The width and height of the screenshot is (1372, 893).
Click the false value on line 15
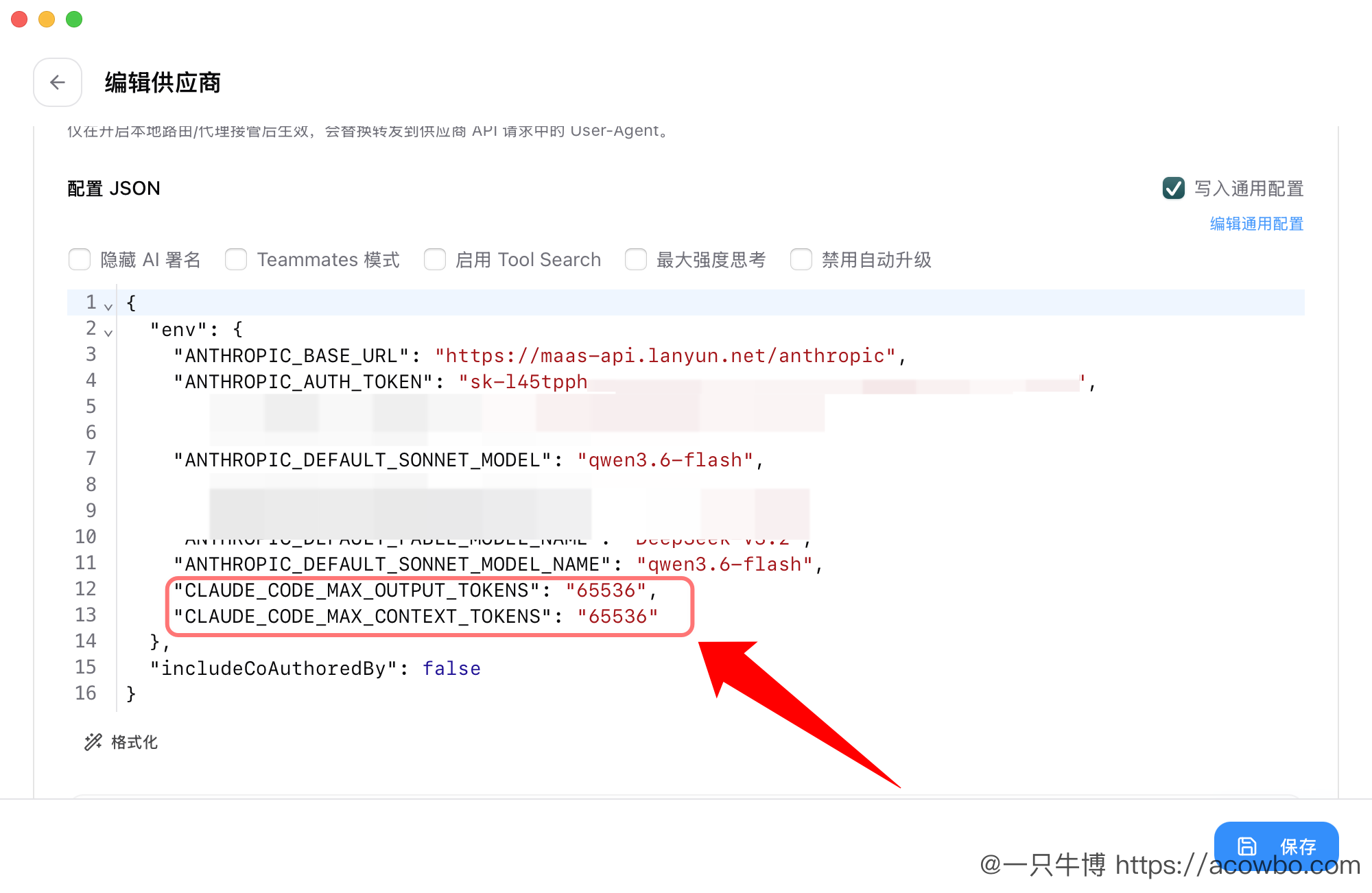(451, 668)
